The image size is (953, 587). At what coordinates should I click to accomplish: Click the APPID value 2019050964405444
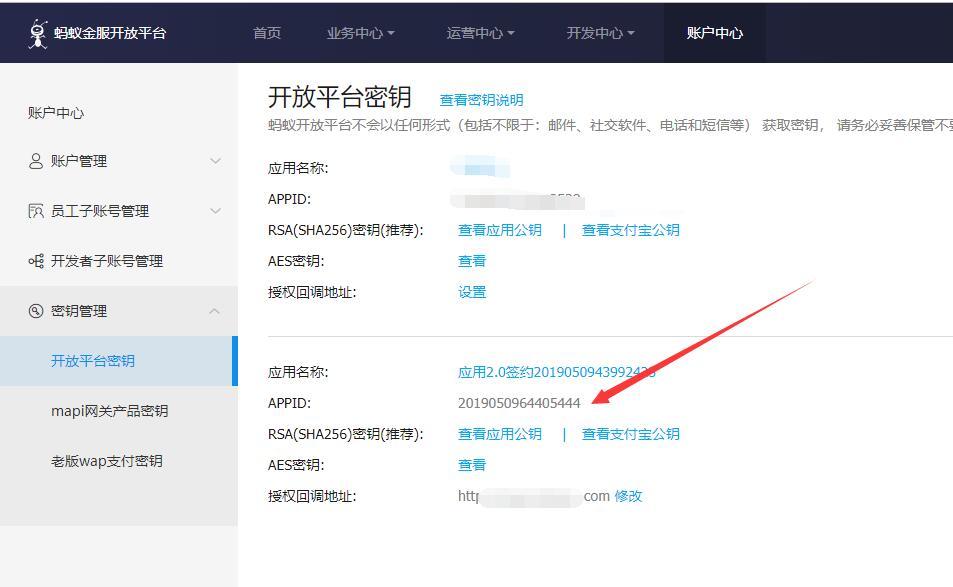519,403
